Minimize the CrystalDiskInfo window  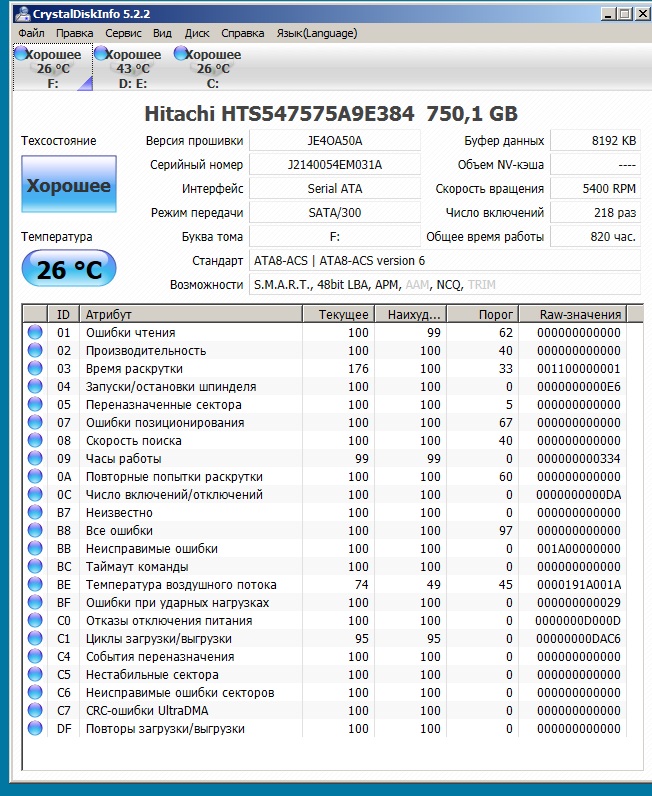pos(609,14)
